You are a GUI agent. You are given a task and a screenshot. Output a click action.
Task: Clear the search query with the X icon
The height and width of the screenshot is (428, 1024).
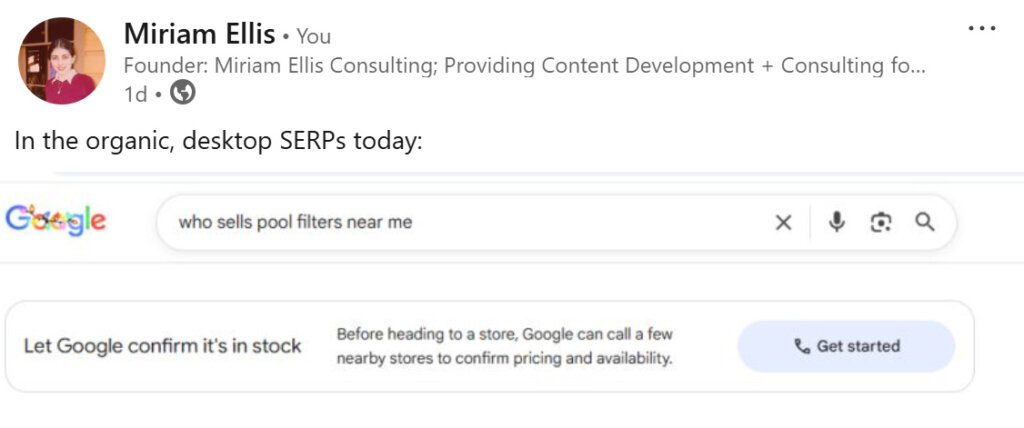[784, 222]
